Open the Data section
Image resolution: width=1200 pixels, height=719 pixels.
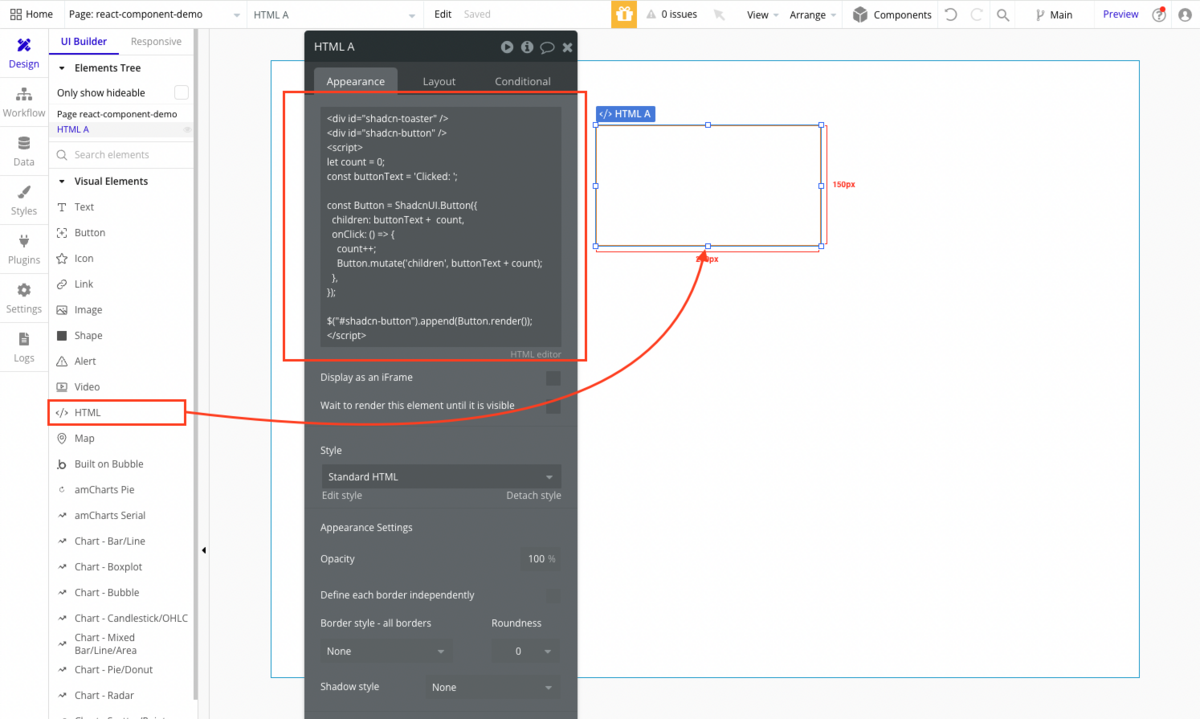point(24,151)
